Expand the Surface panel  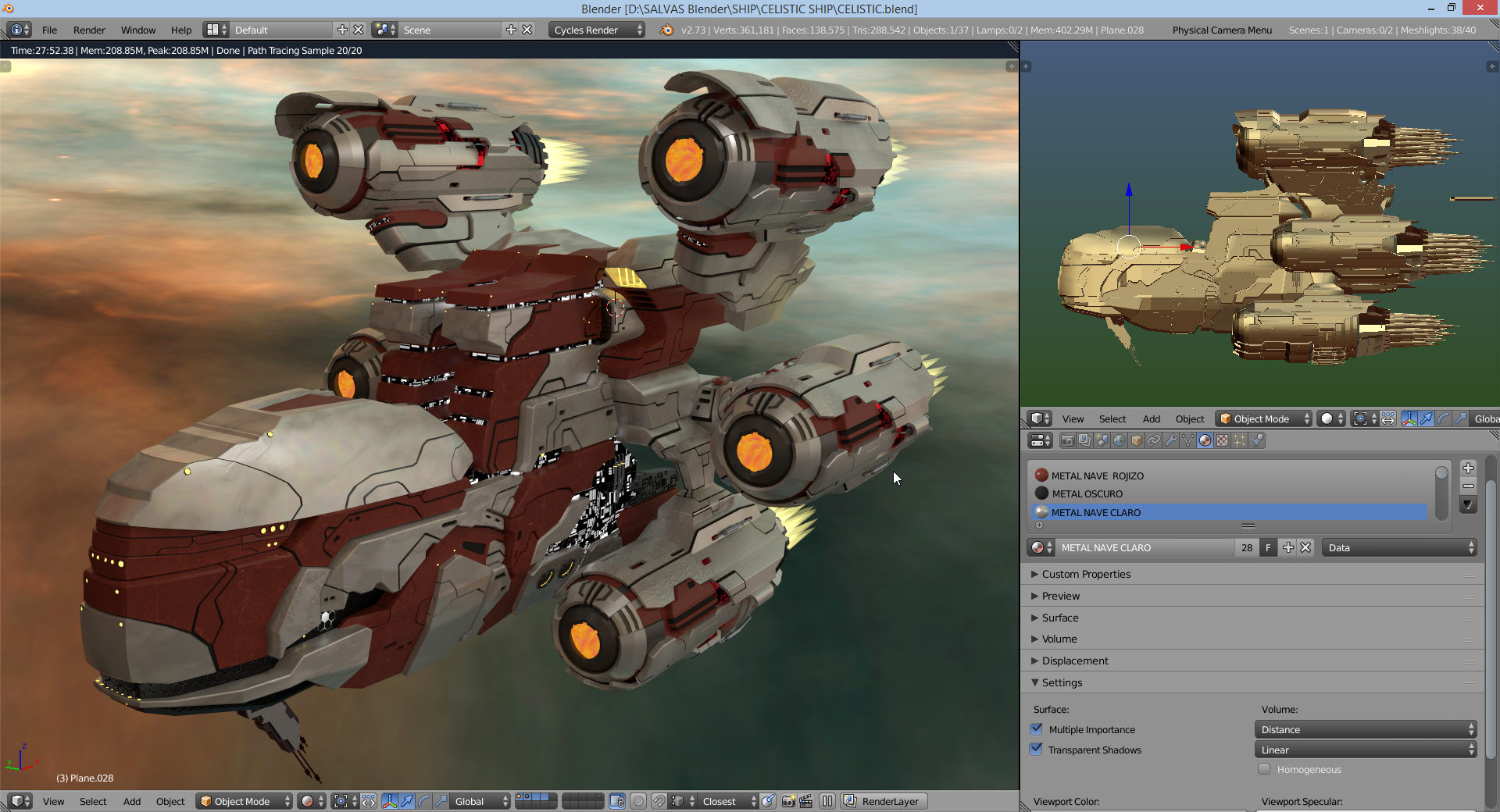[1060, 618]
